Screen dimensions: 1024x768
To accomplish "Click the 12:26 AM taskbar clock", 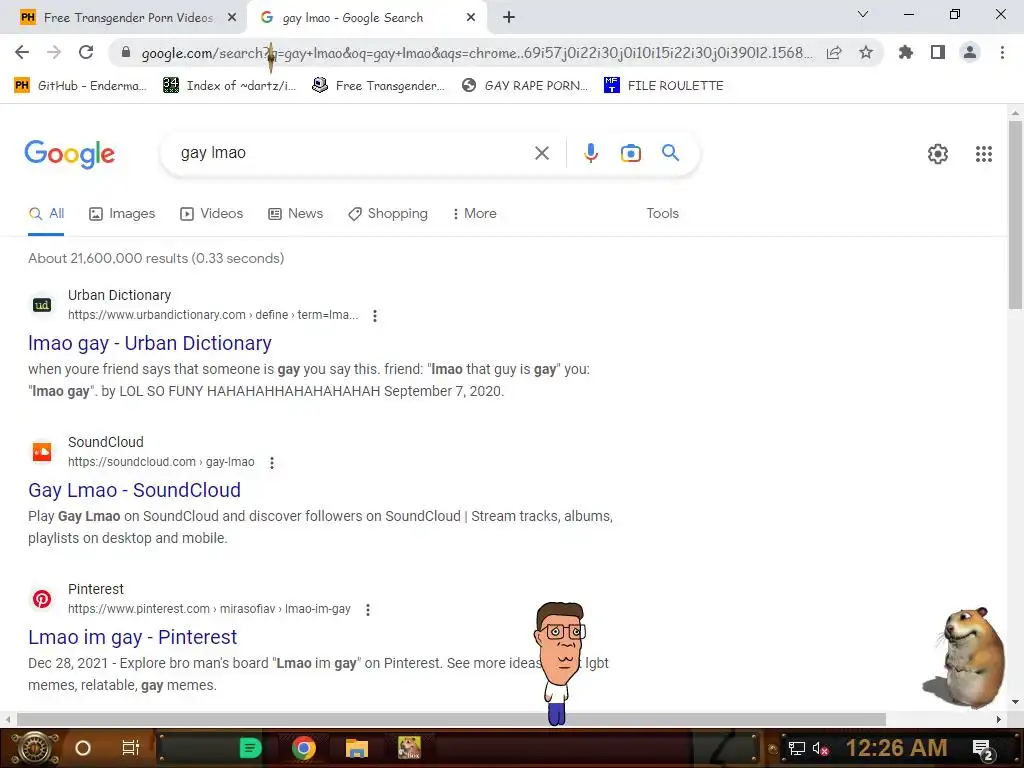I will point(897,748).
